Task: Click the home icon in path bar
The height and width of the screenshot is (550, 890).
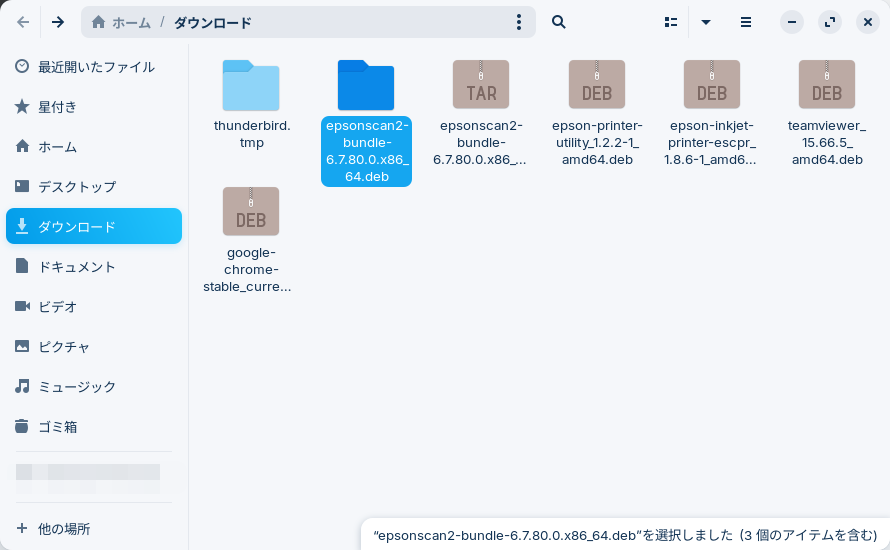Action: 98,22
